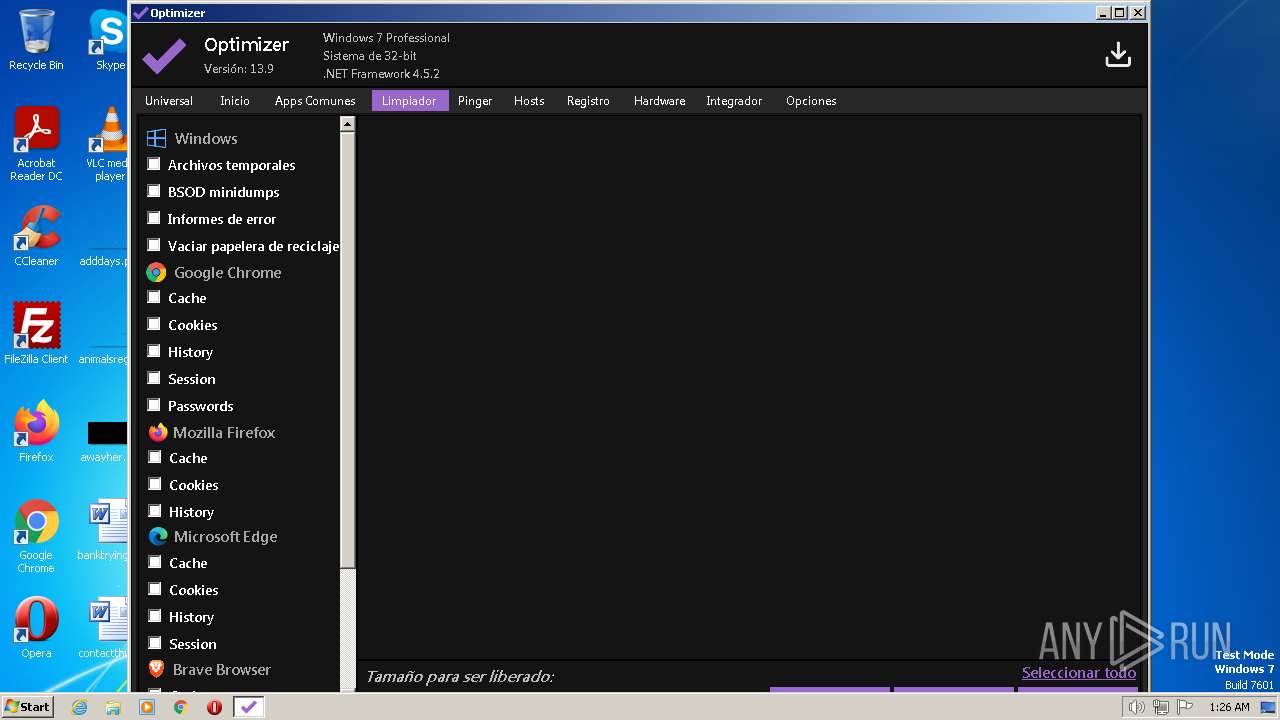Check Microsoft Edge History checkbox
This screenshot has height=720, width=1280.
point(154,616)
